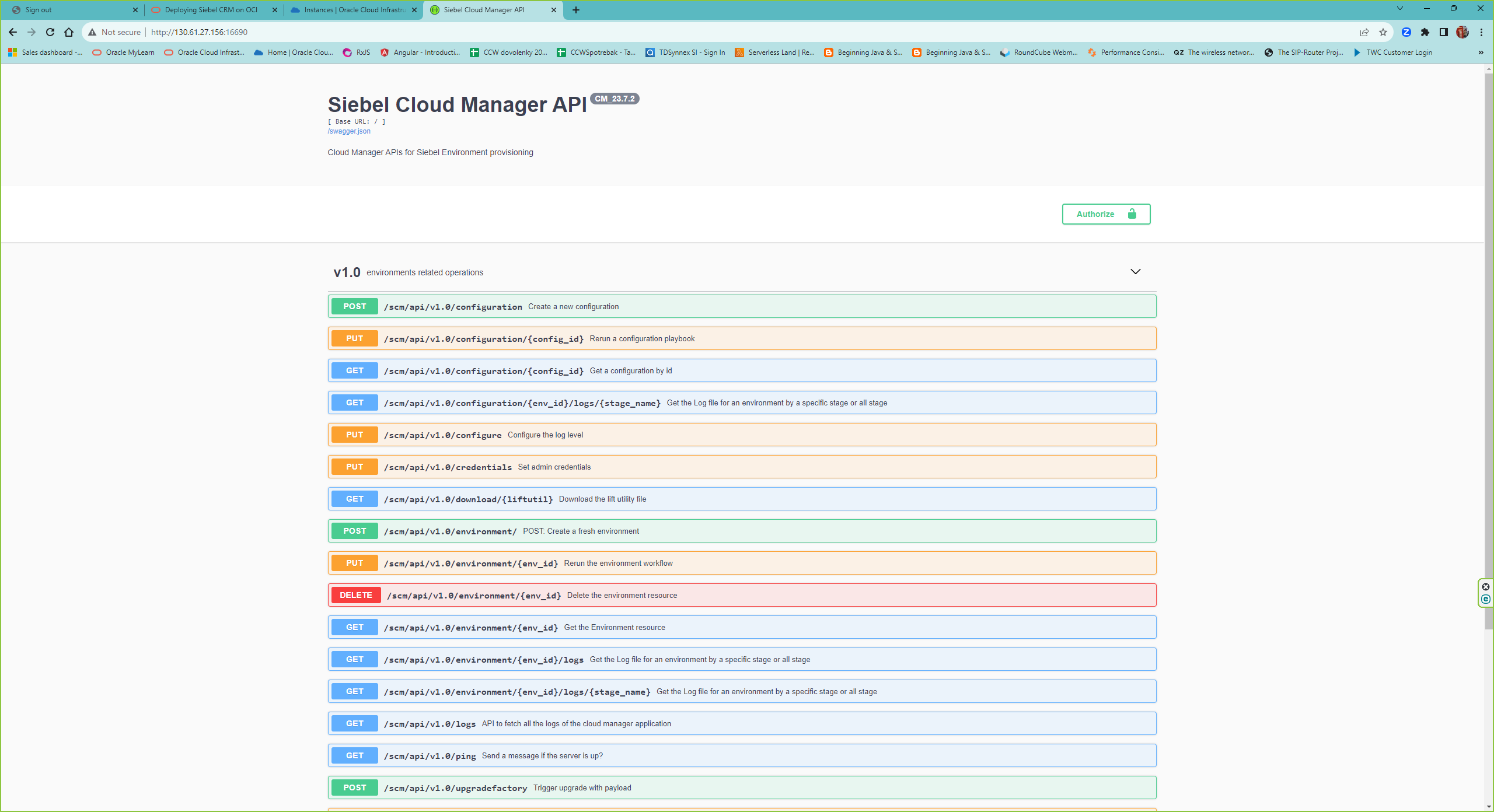The image size is (1494, 812).
Task: Switch to Instances Oracle Cloud Infrastructure tab
Action: pos(352,10)
